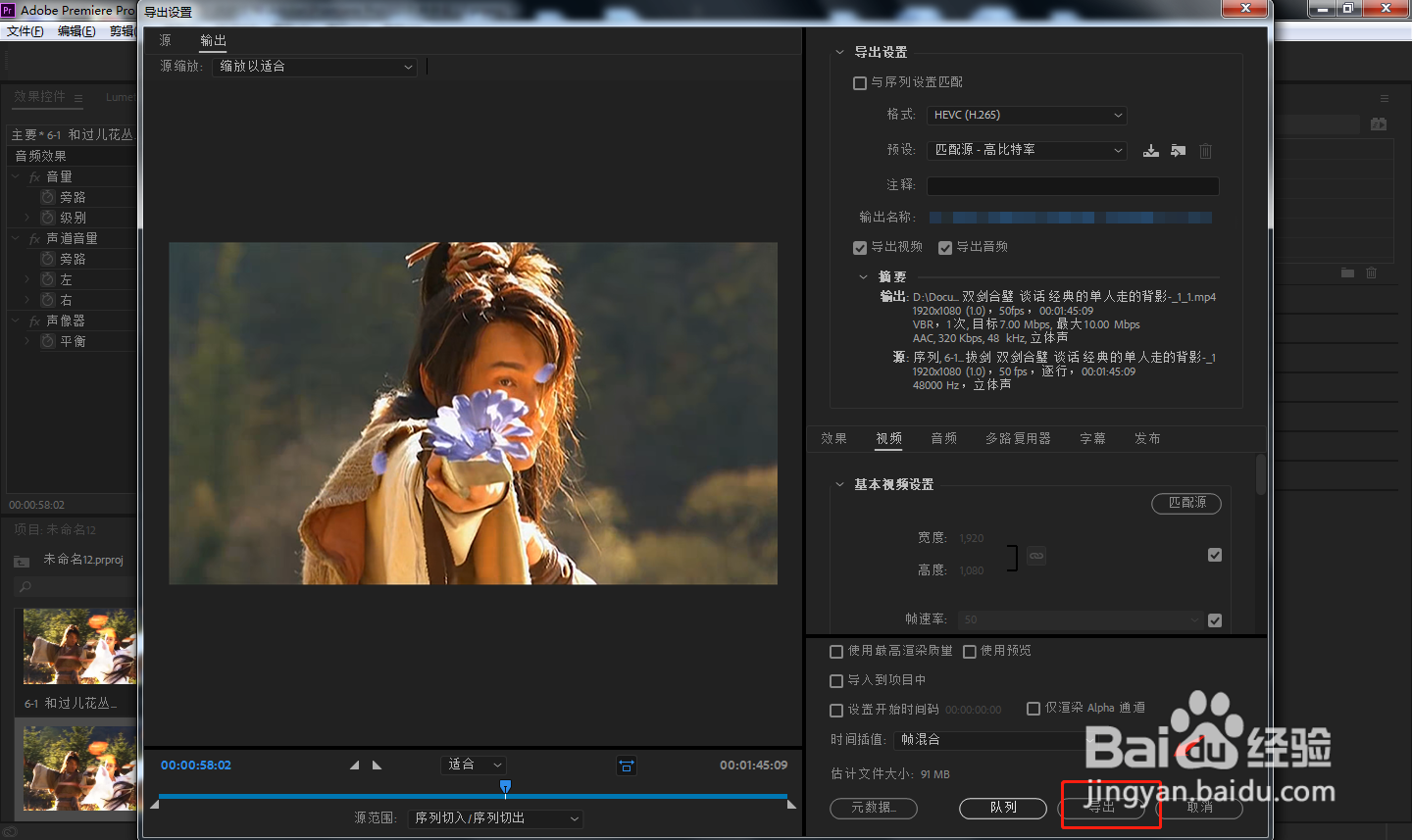Viewport: 1412px width, 840px height.
Task: Click the fx badge beside 声道音量
Action: (34, 239)
